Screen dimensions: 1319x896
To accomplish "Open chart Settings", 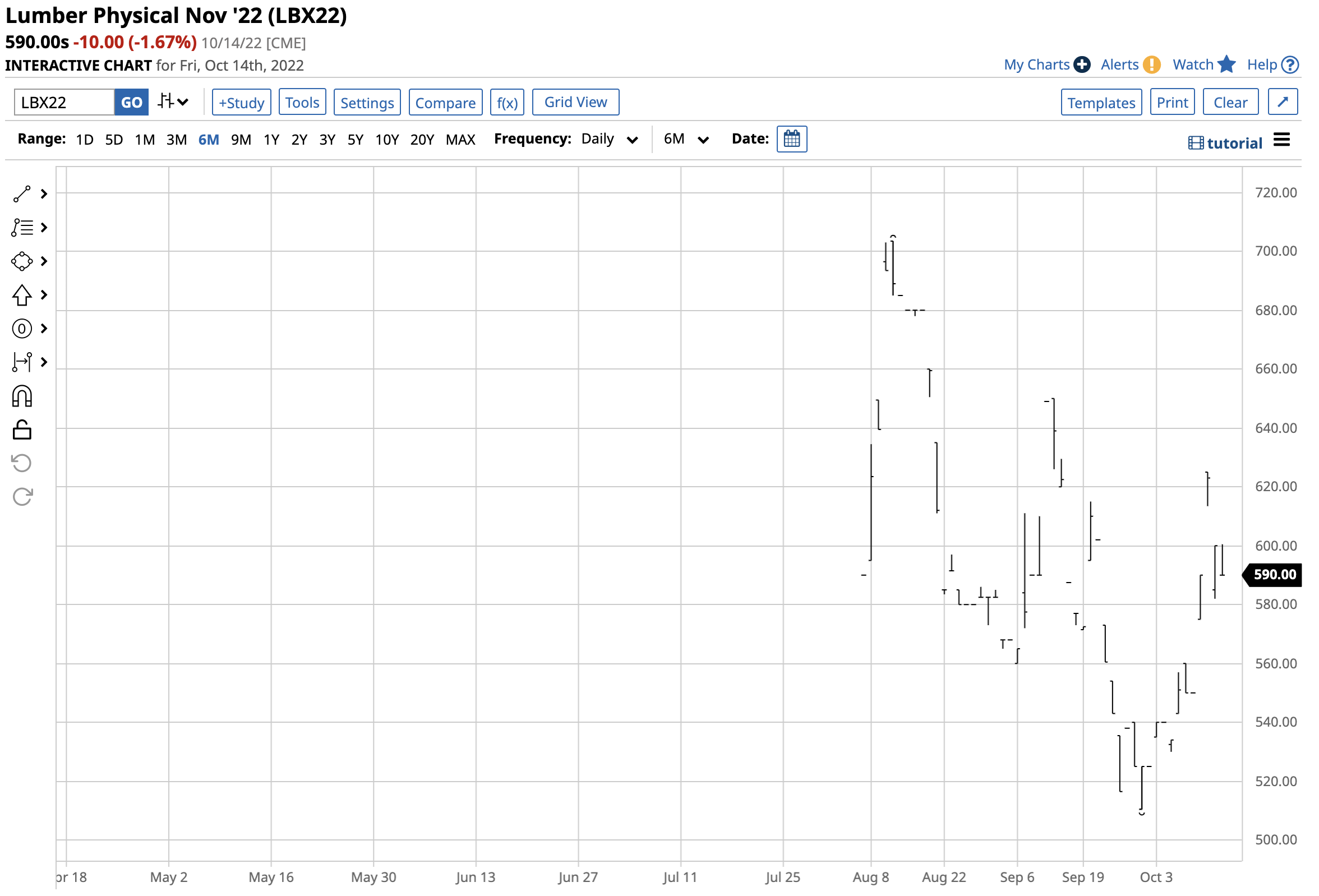I will [367, 103].
